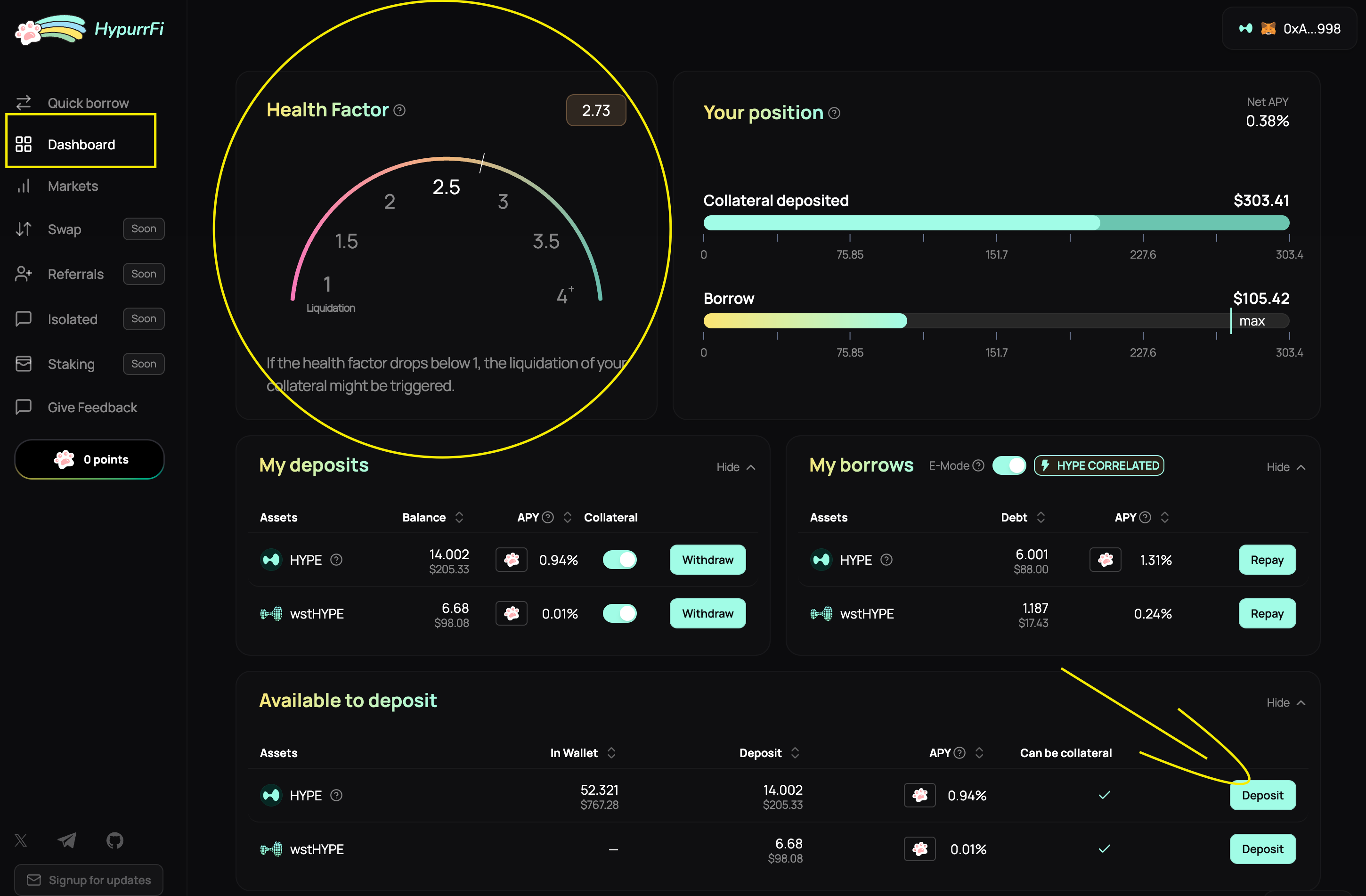Select Referrals in sidebar
Viewport: 1366px width, 896px height.
tap(75, 274)
